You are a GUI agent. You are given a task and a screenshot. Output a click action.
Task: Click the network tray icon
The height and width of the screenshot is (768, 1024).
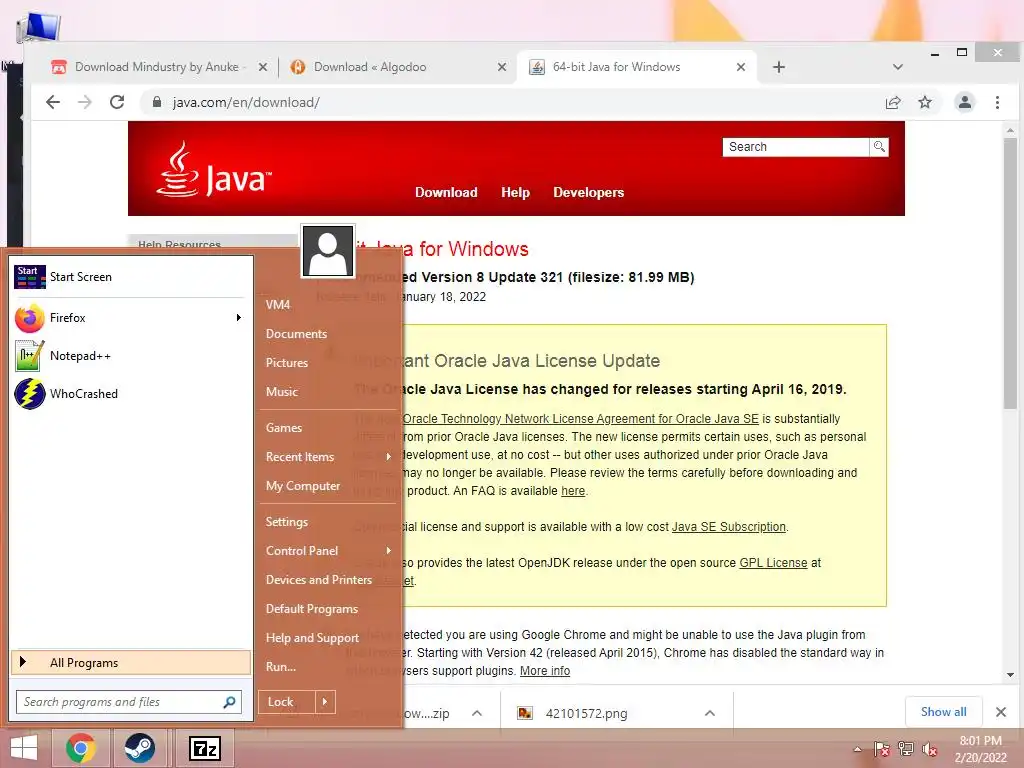point(906,749)
